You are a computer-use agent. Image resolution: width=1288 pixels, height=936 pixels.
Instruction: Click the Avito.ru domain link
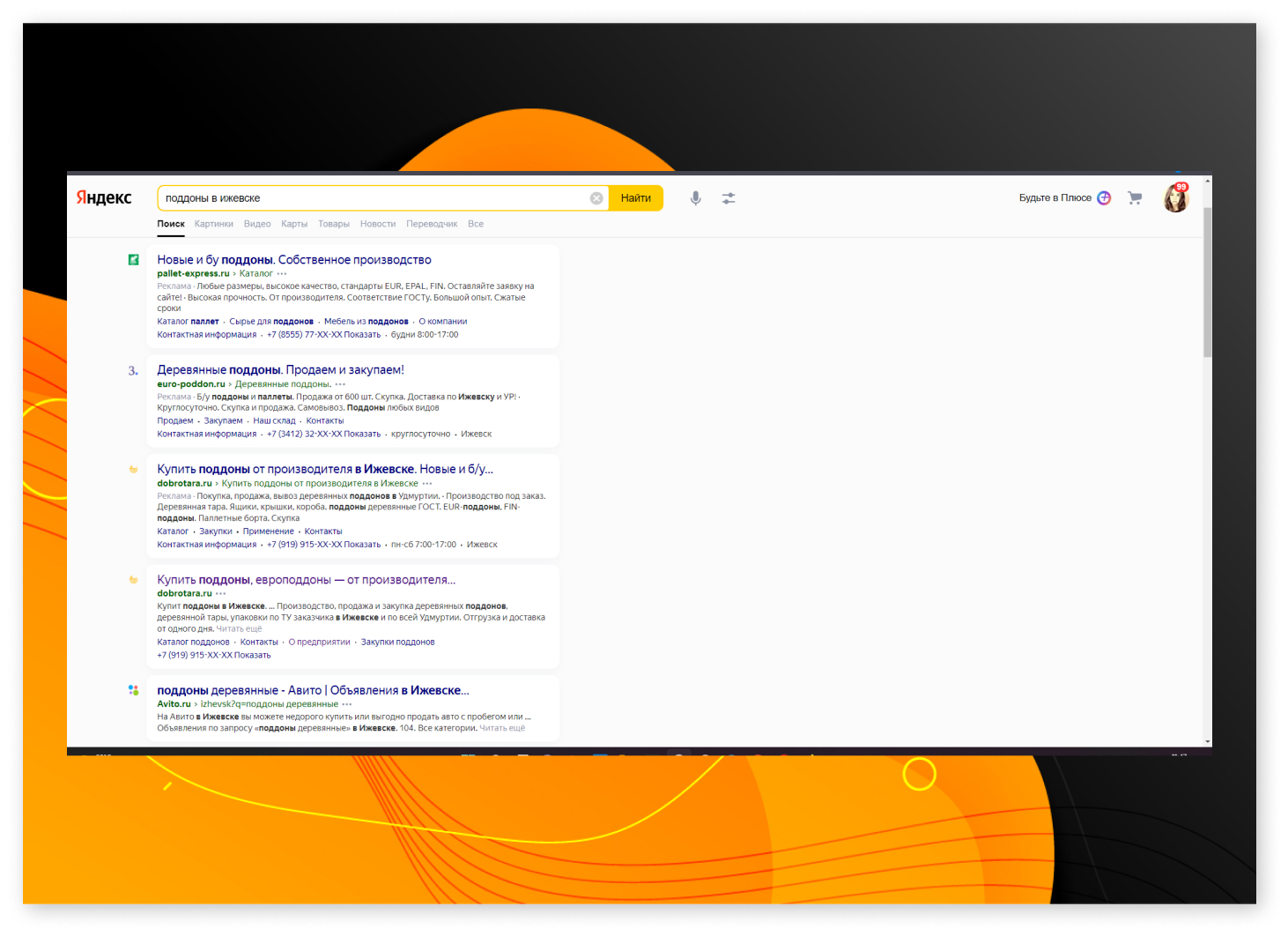point(174,704)
